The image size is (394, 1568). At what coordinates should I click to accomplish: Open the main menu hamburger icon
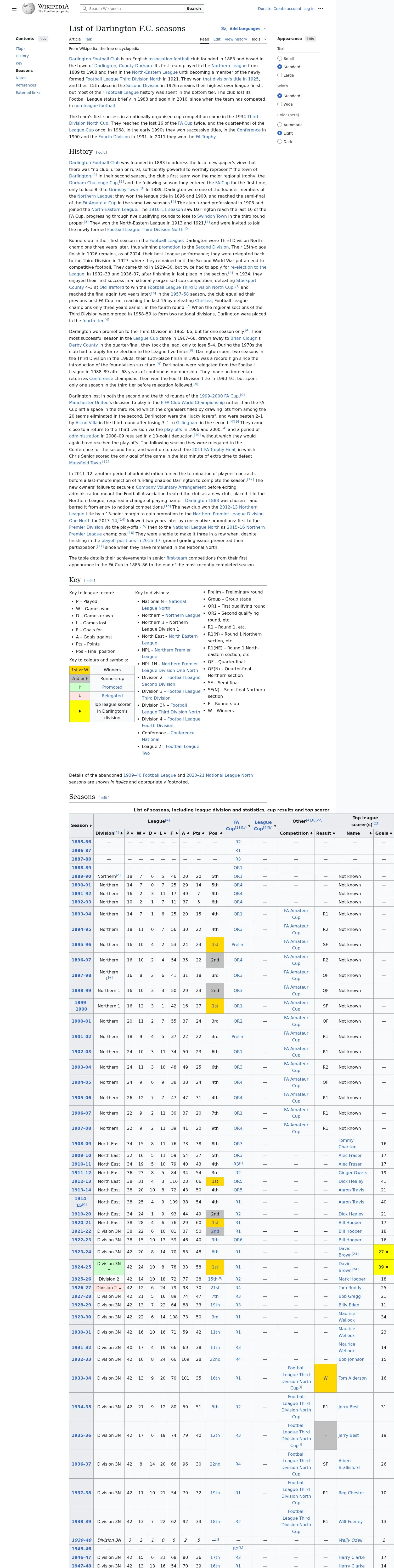pos(14,9)
